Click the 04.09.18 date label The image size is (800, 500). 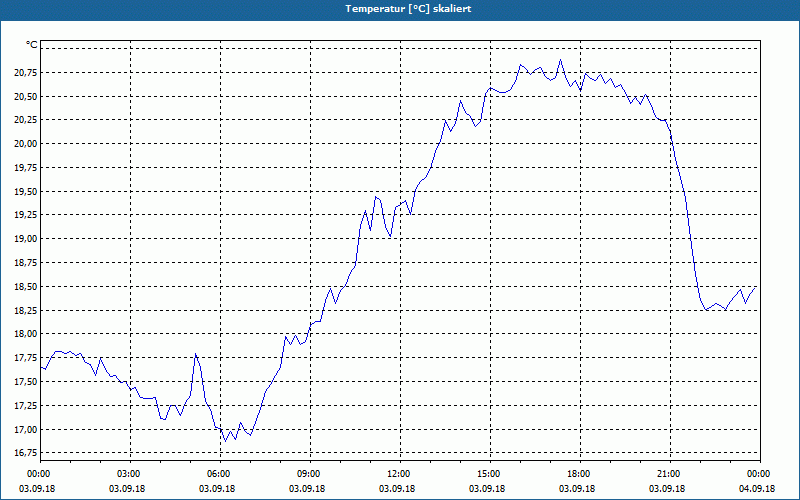click(757, 489)
